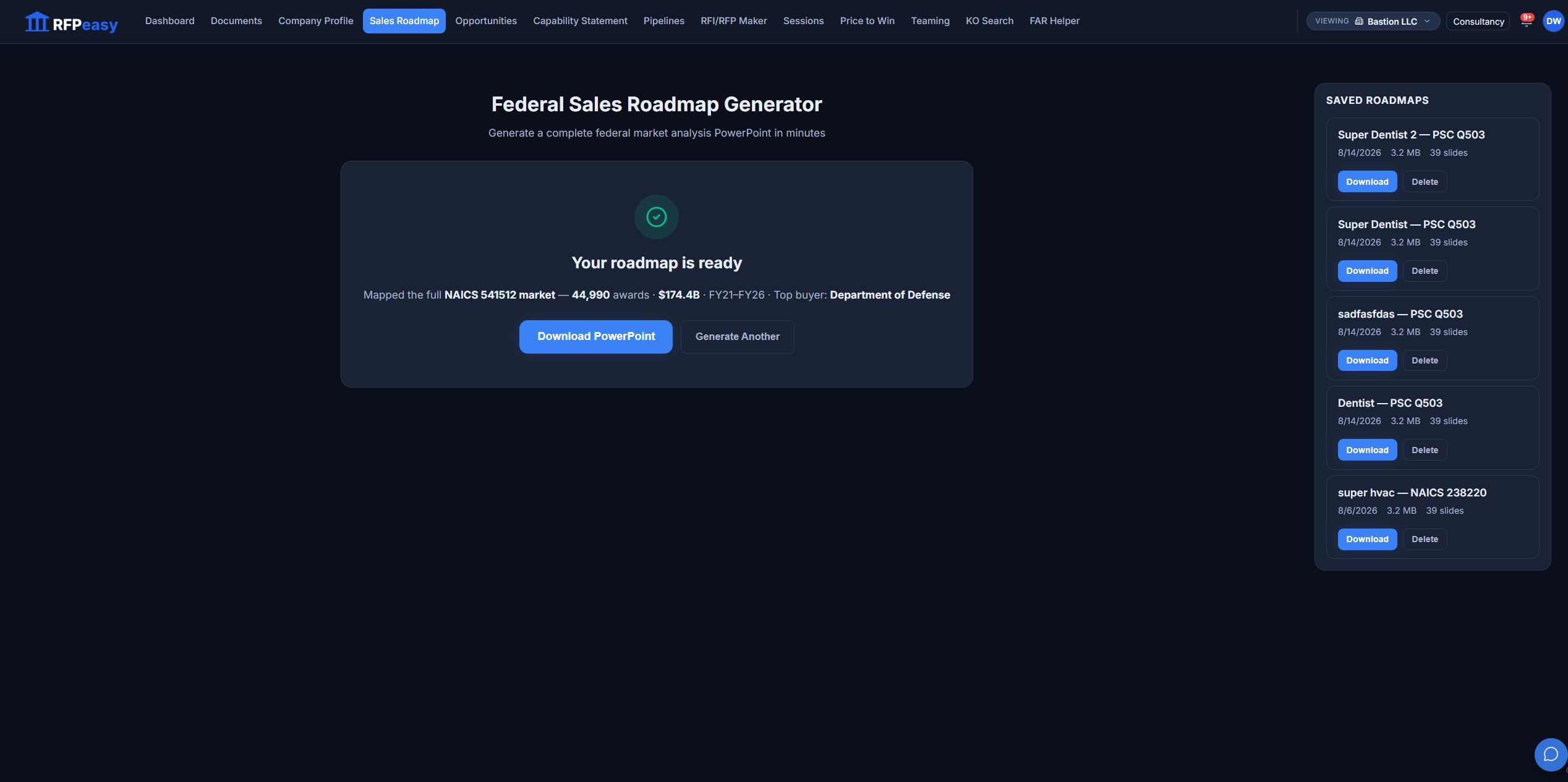Select the Sales Roadmap tab

click(404, 21)
